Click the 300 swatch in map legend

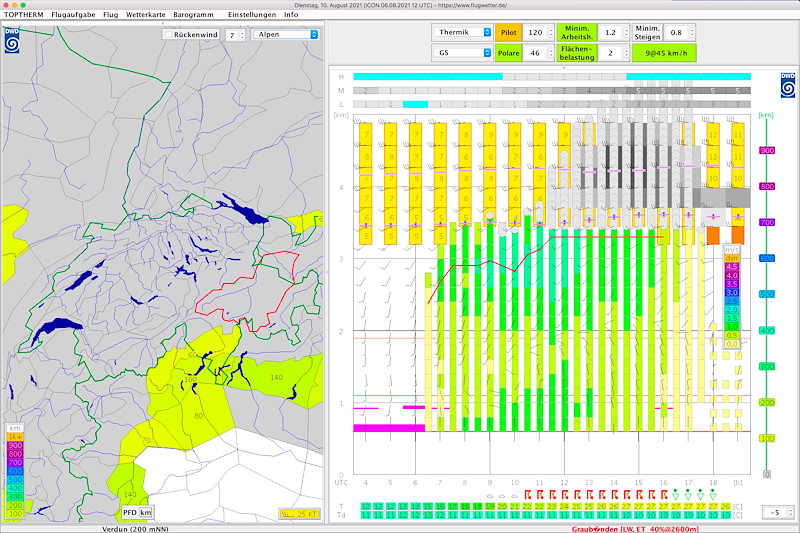click(x=15, y=497)
